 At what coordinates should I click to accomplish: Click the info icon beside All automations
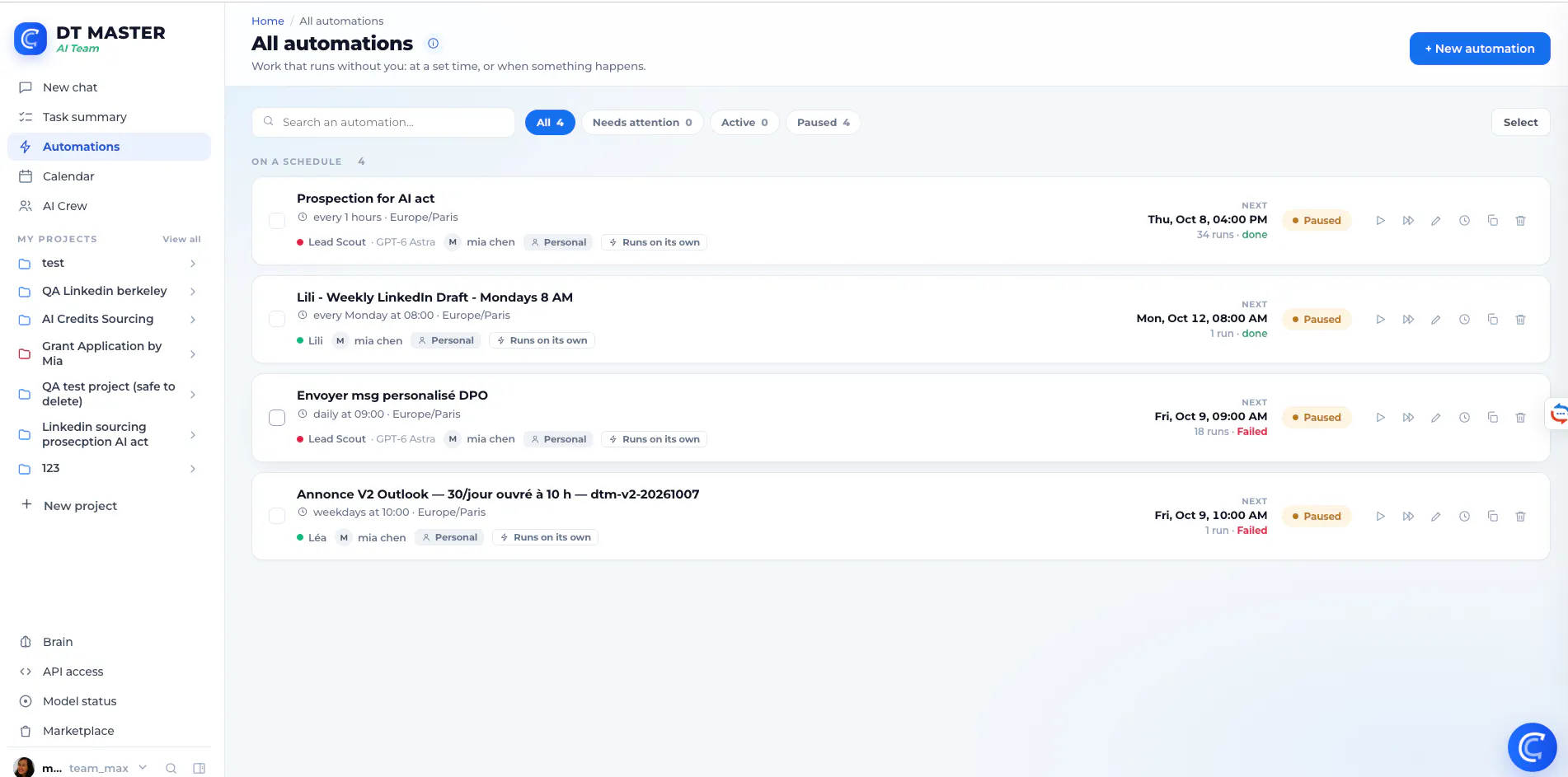[x=433, y=44]
